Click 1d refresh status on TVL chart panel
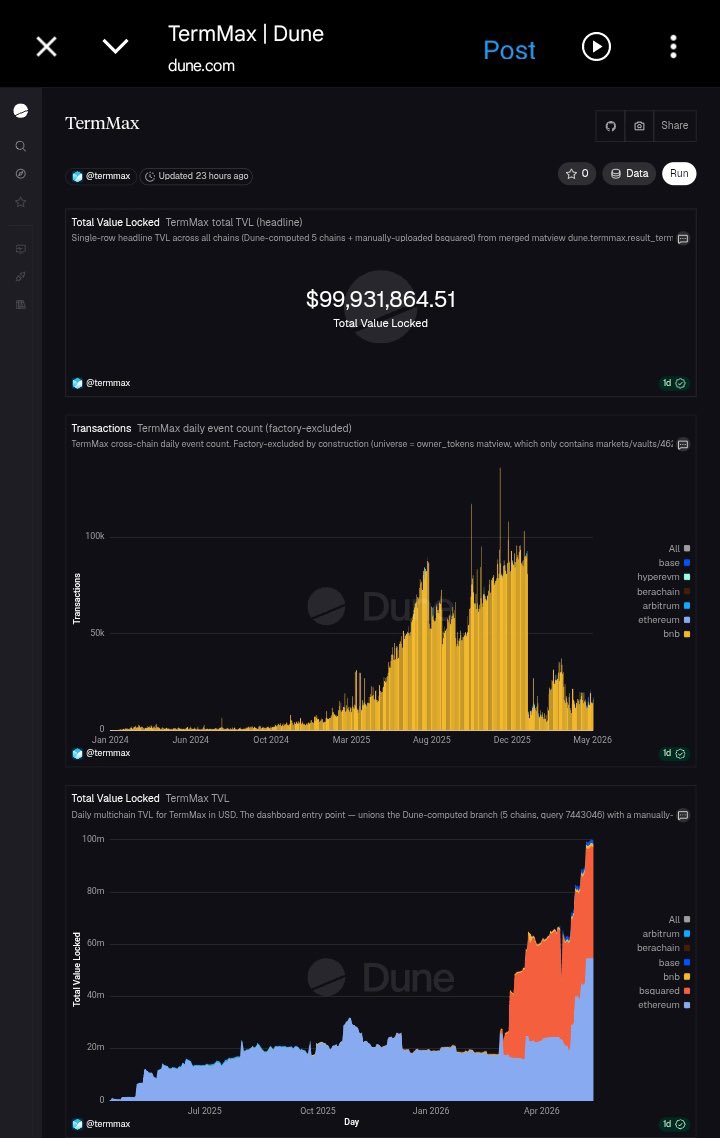The height and width of the screenshot is (1138, 720). 674,1124
